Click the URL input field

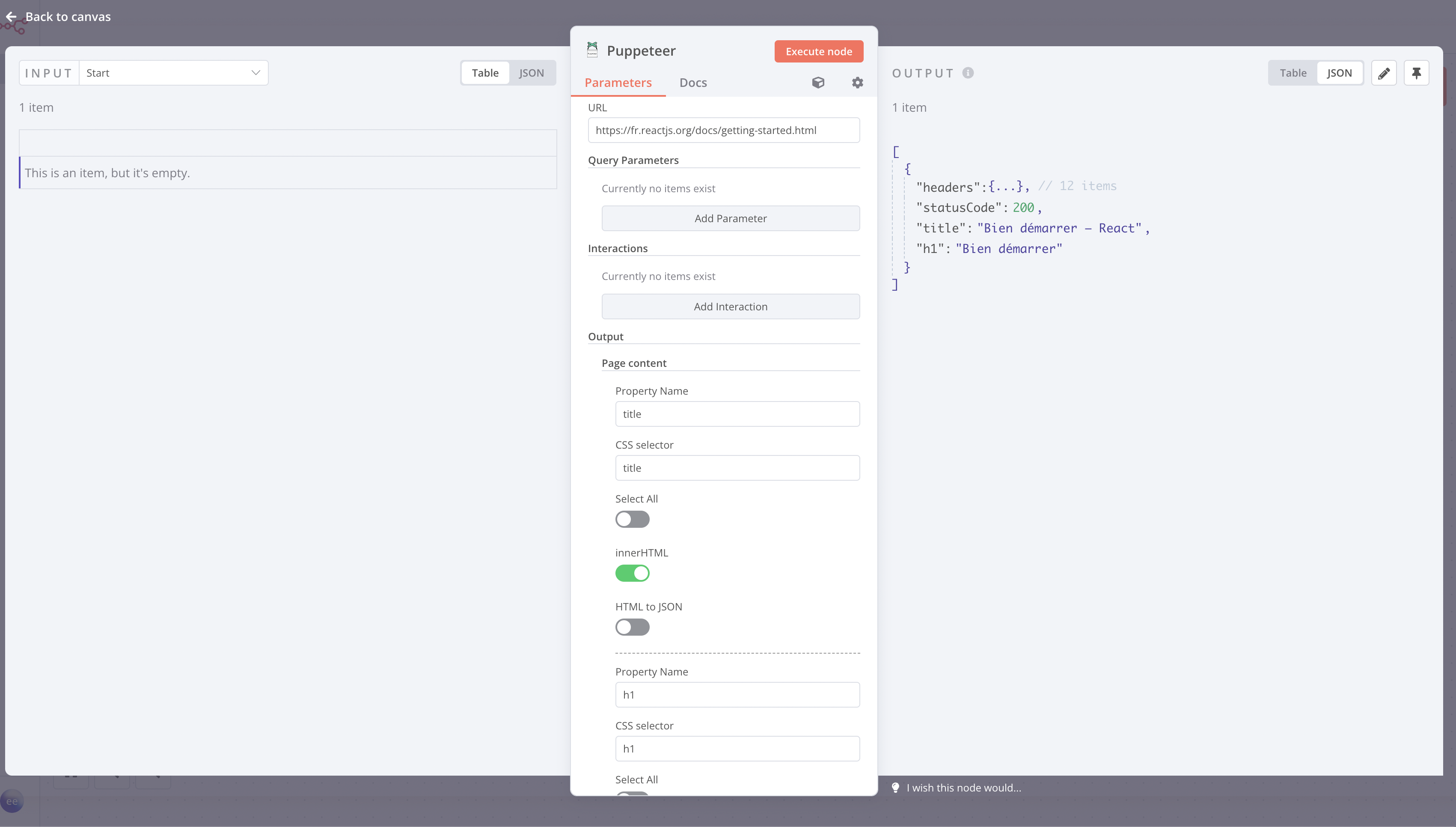pyautogui.click(x=723, y=131)
